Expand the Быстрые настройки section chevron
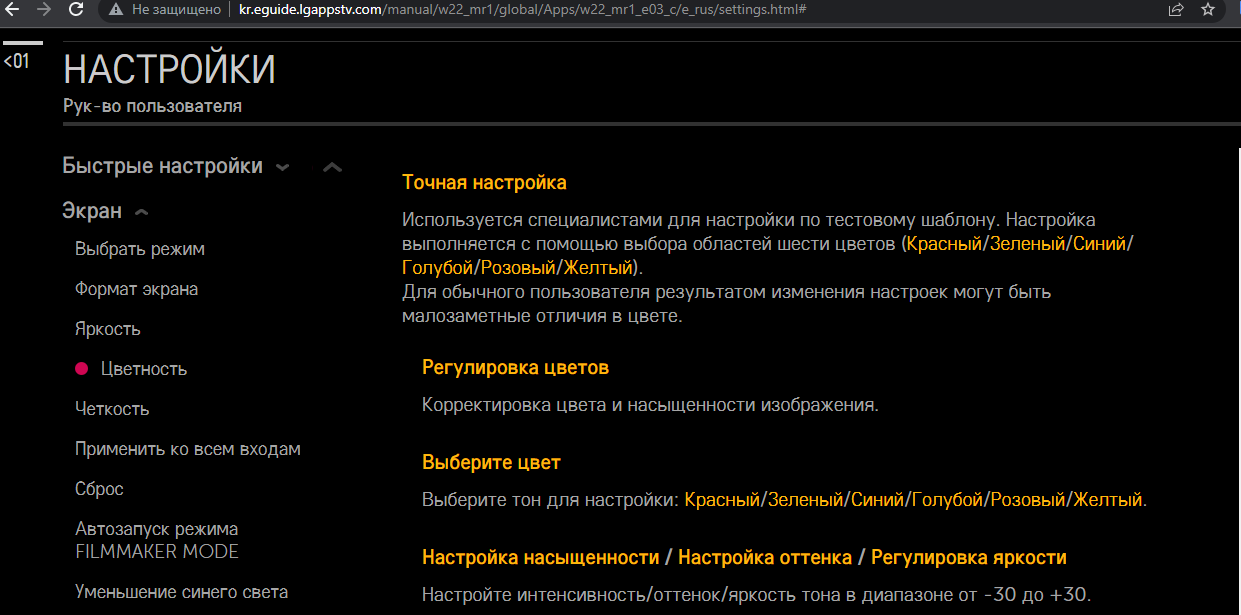 point(283,167)
